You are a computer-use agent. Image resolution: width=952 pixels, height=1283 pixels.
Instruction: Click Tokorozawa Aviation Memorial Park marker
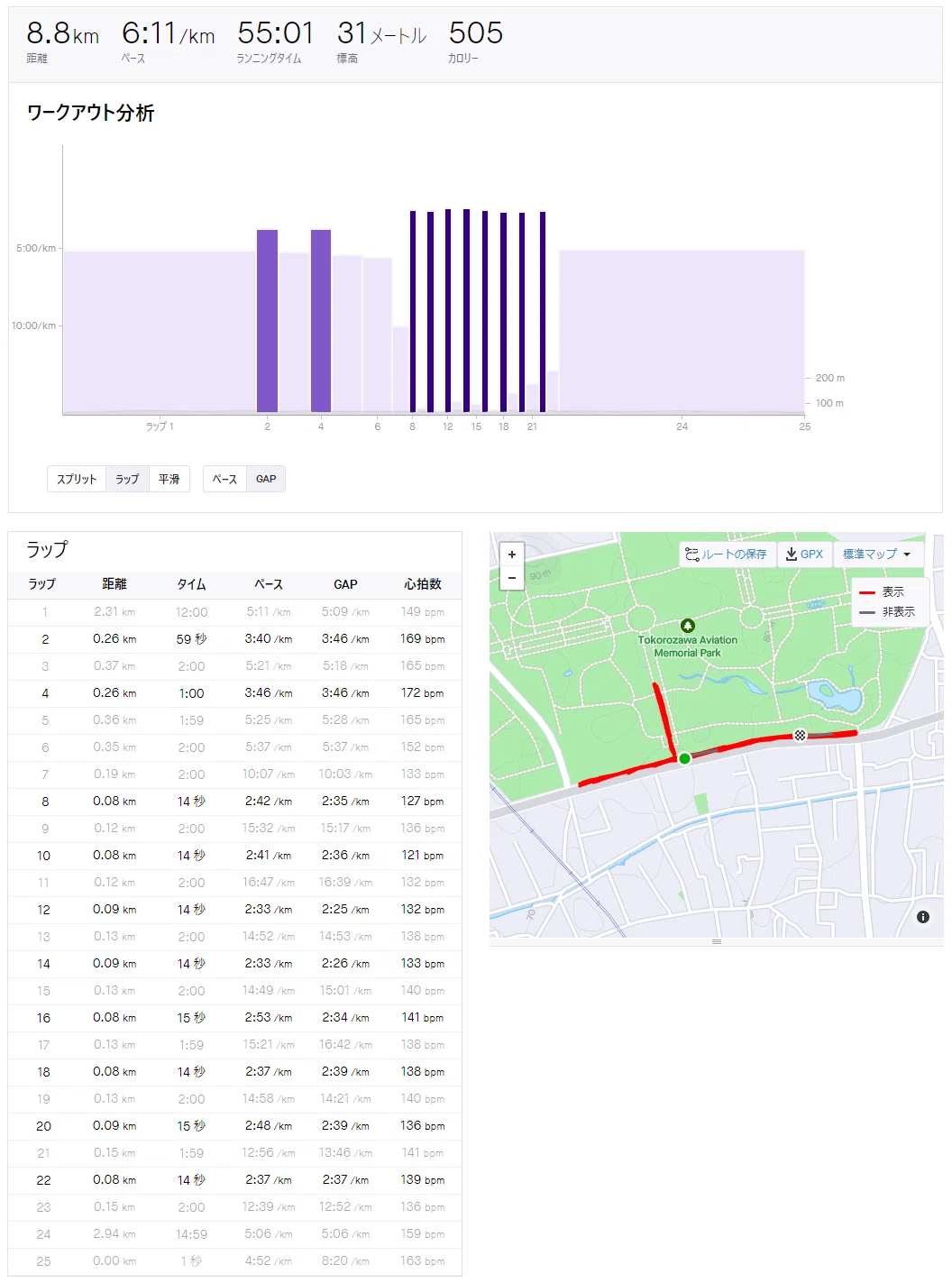(688, 626)
